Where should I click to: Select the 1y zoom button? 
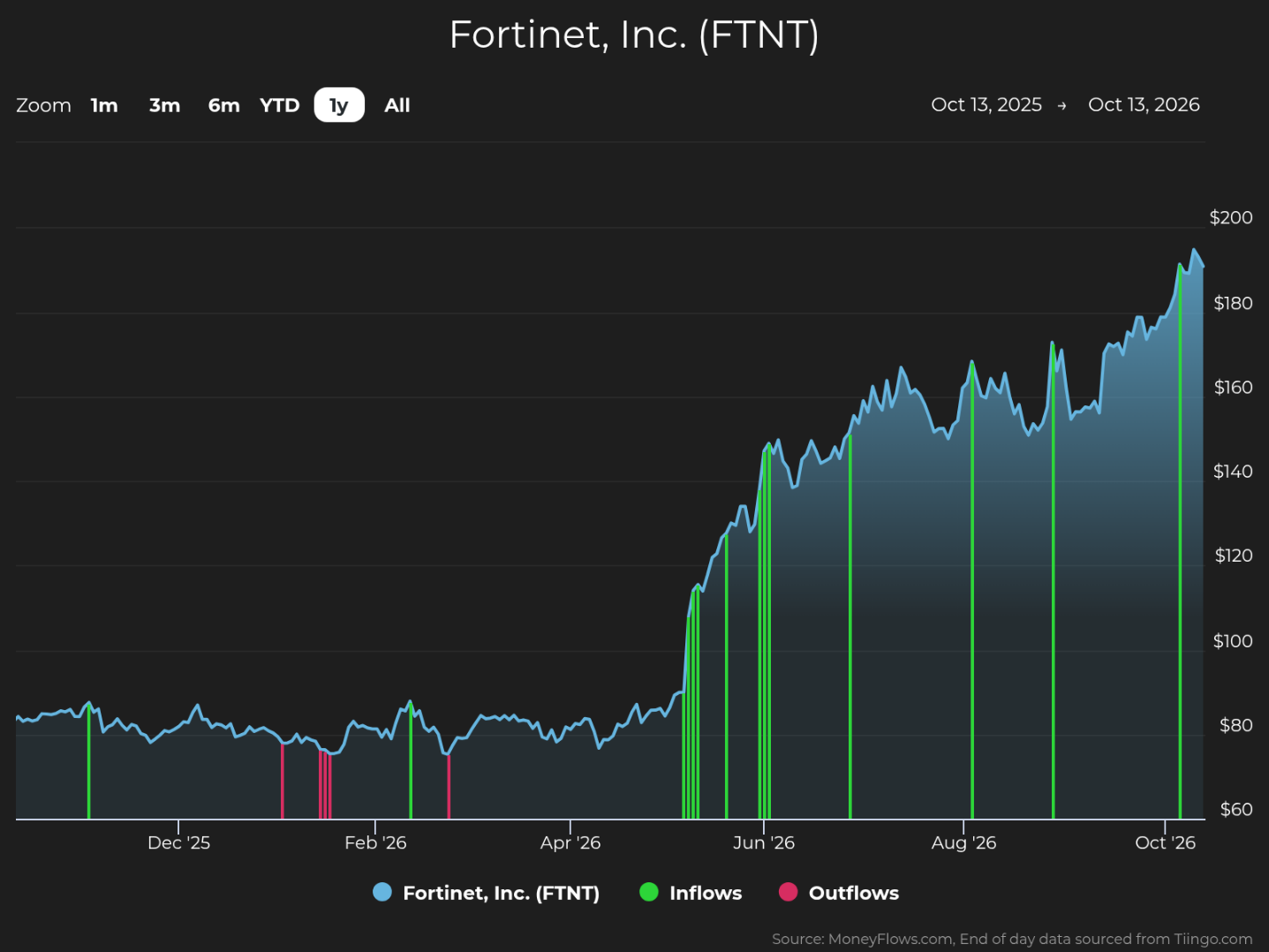[339, 105]
